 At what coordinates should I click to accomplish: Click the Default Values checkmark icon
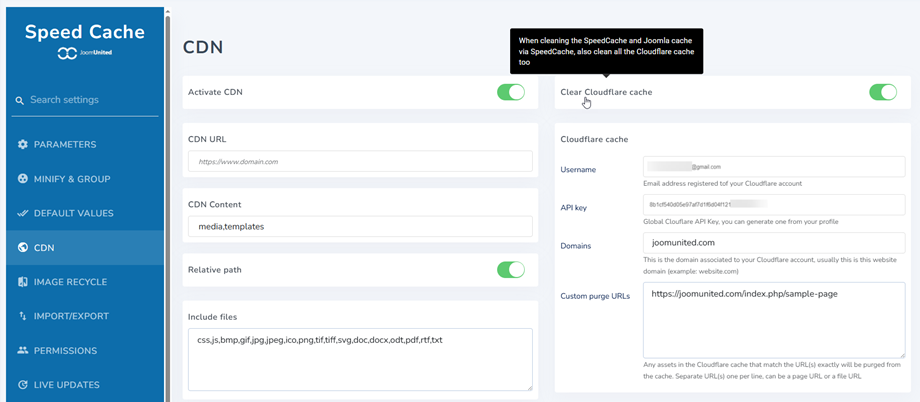tap(23, 214)
